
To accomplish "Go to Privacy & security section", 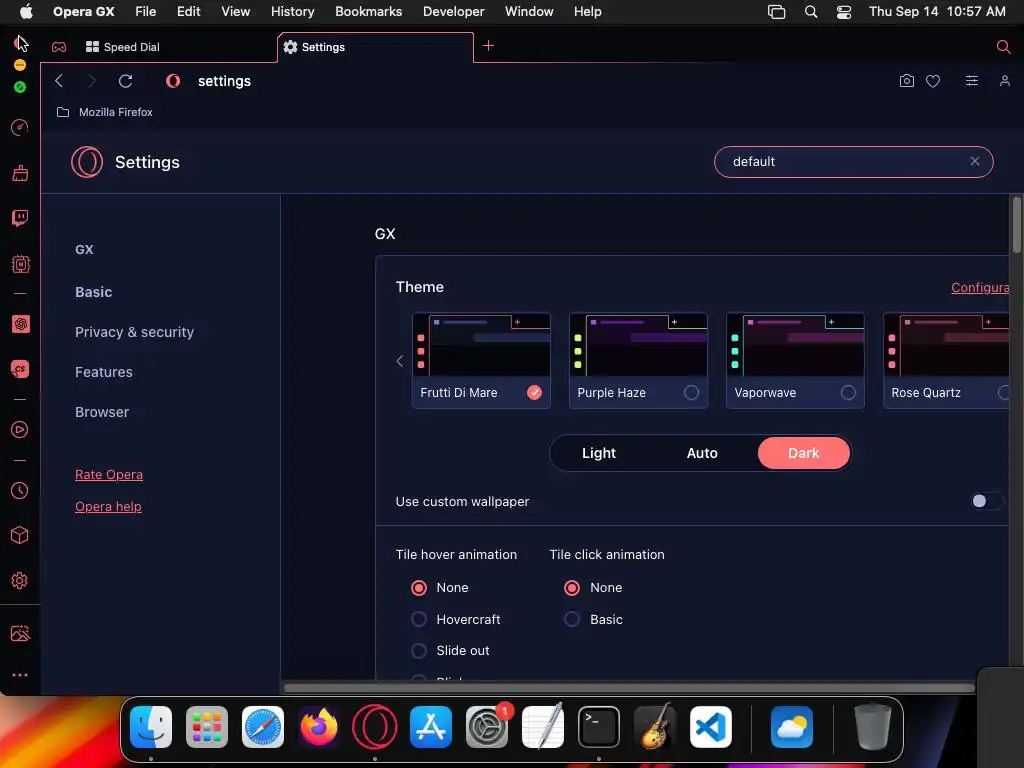I will (x=135, y=332).
